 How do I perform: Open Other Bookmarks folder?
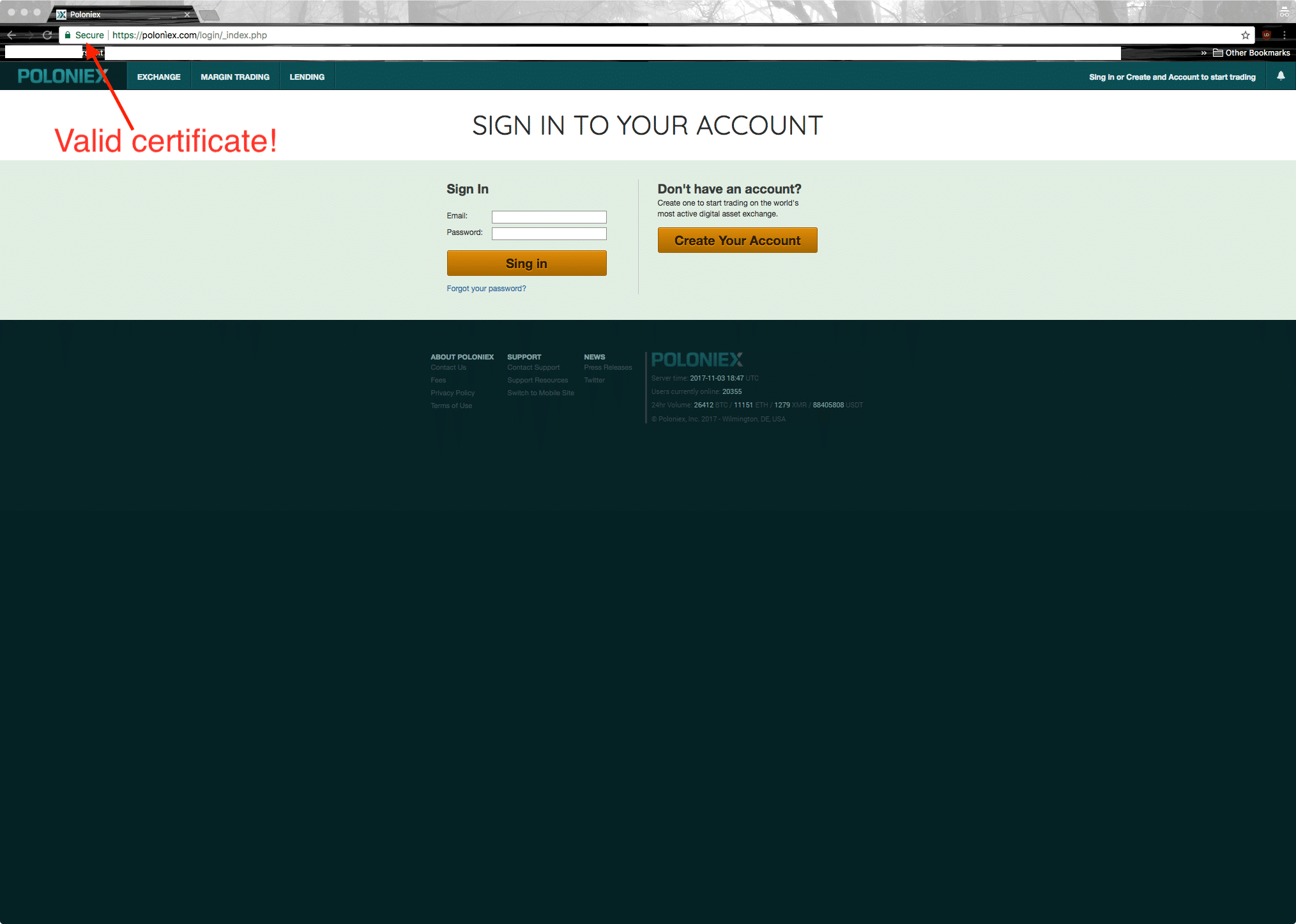pyautogui.click(x=1251, y=53)
